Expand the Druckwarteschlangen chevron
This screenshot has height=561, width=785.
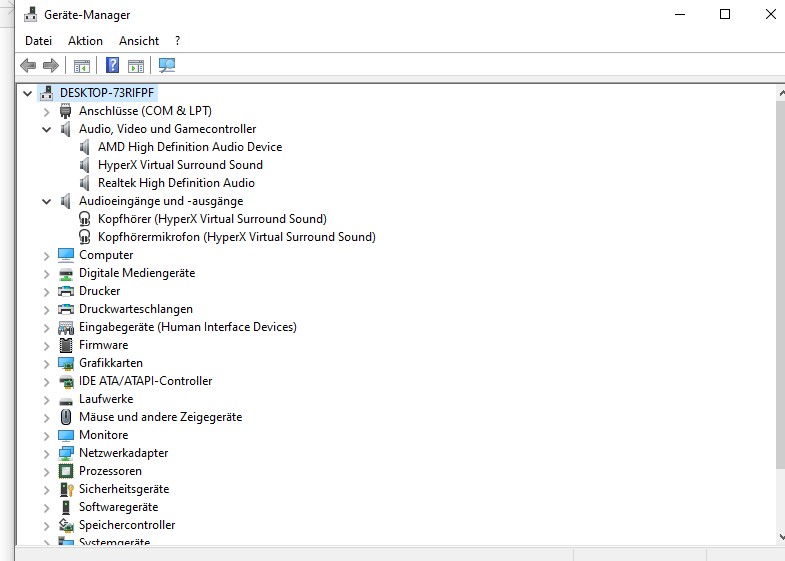(x=47, y=310)
